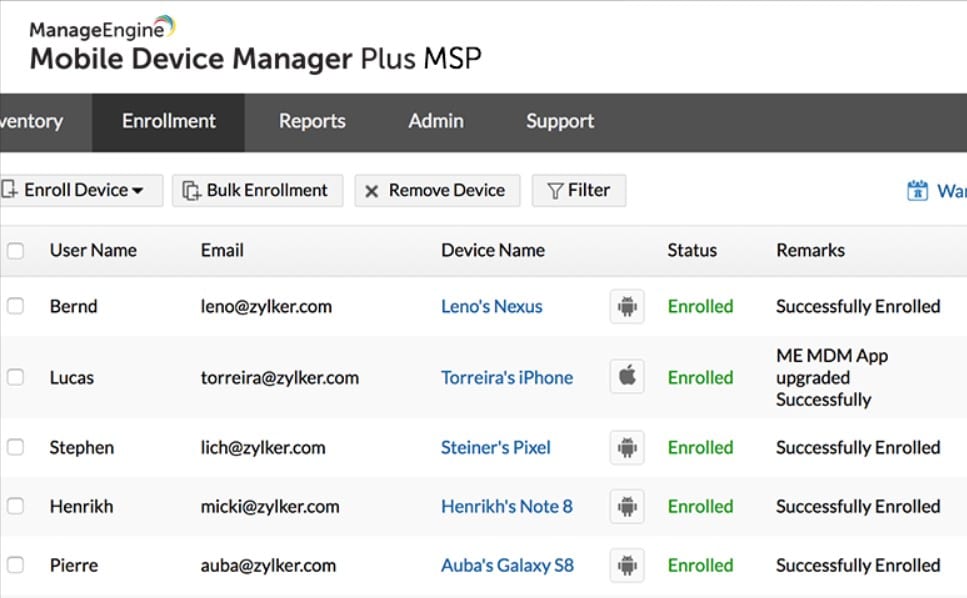Viewport: 967px width, 598px height.
Task: Check the box for user Lucas
Action: (15, 377)
